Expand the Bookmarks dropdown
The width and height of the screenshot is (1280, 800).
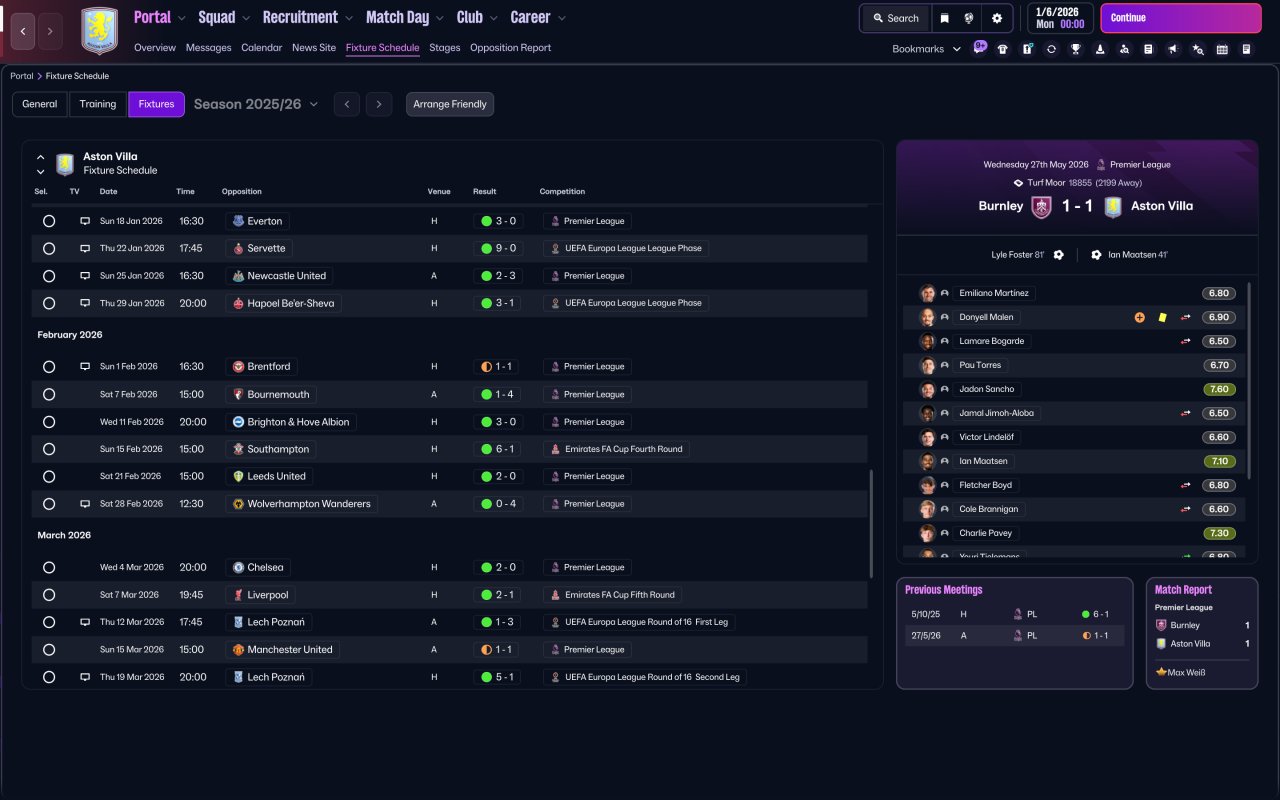(926, 49)
